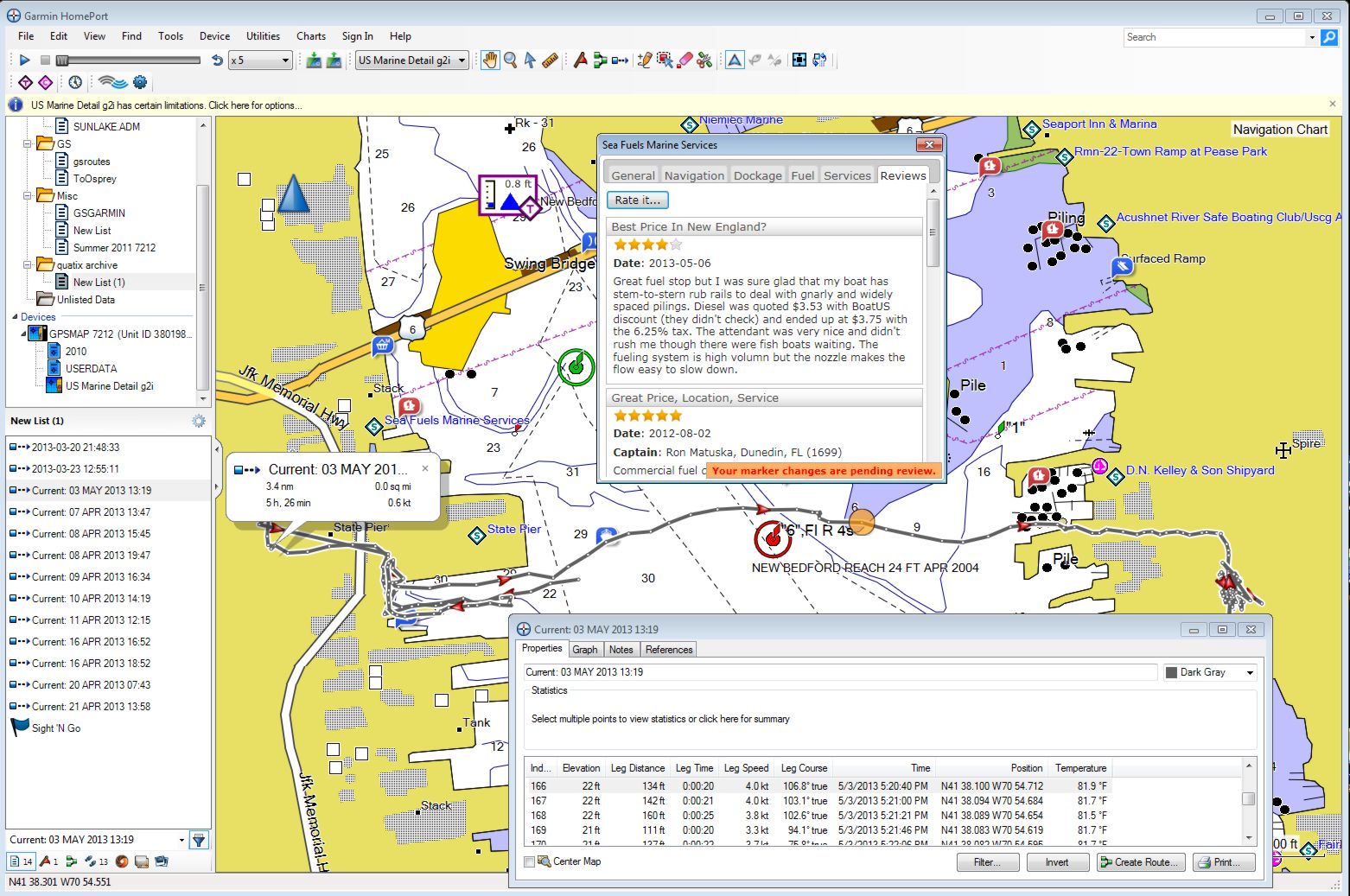Open the Device menu
The image size is (1350, 896).
(x=214, y=36)
